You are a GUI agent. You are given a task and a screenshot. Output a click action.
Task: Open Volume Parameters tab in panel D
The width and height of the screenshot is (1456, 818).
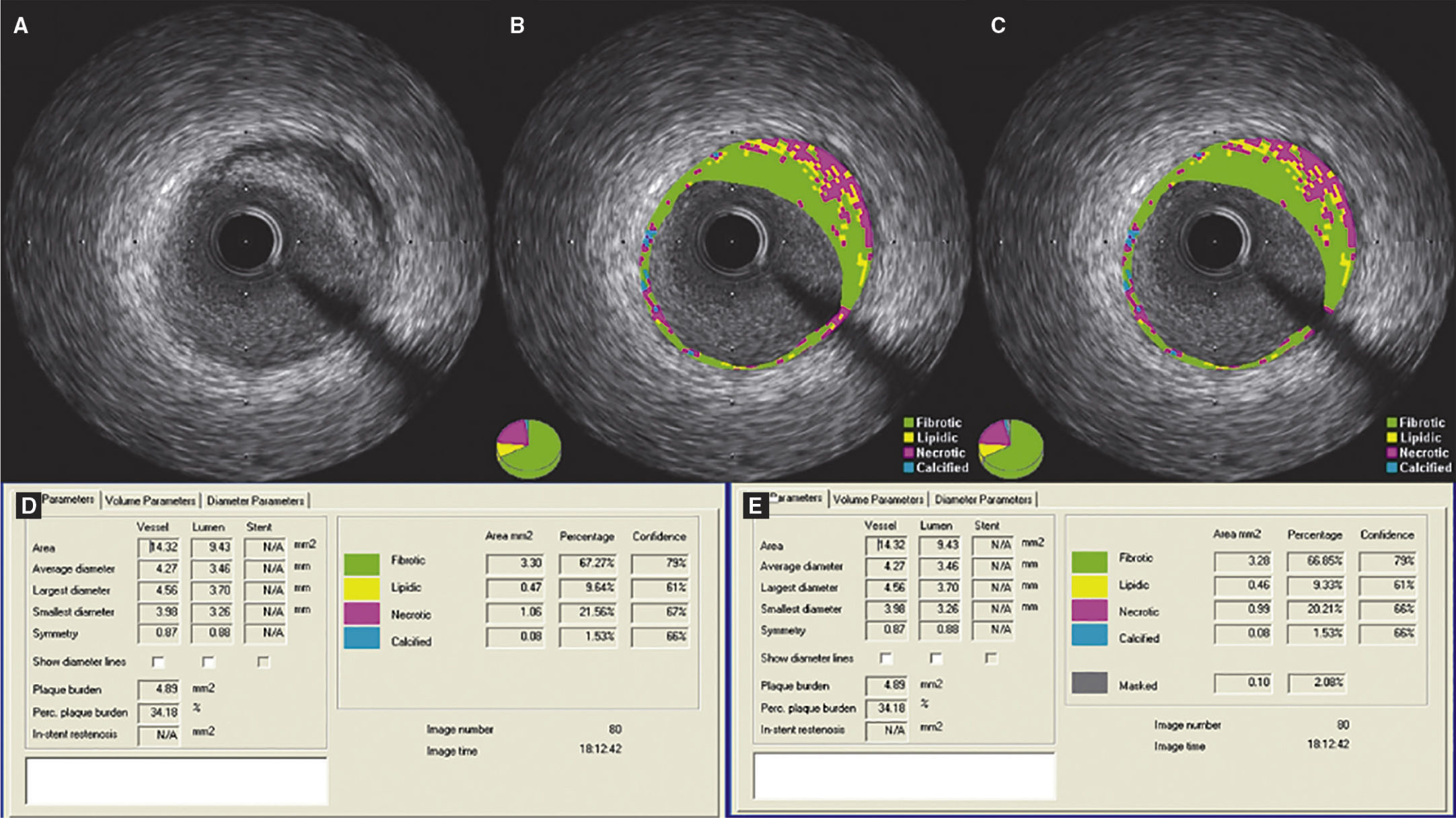(x=150, y=501)
